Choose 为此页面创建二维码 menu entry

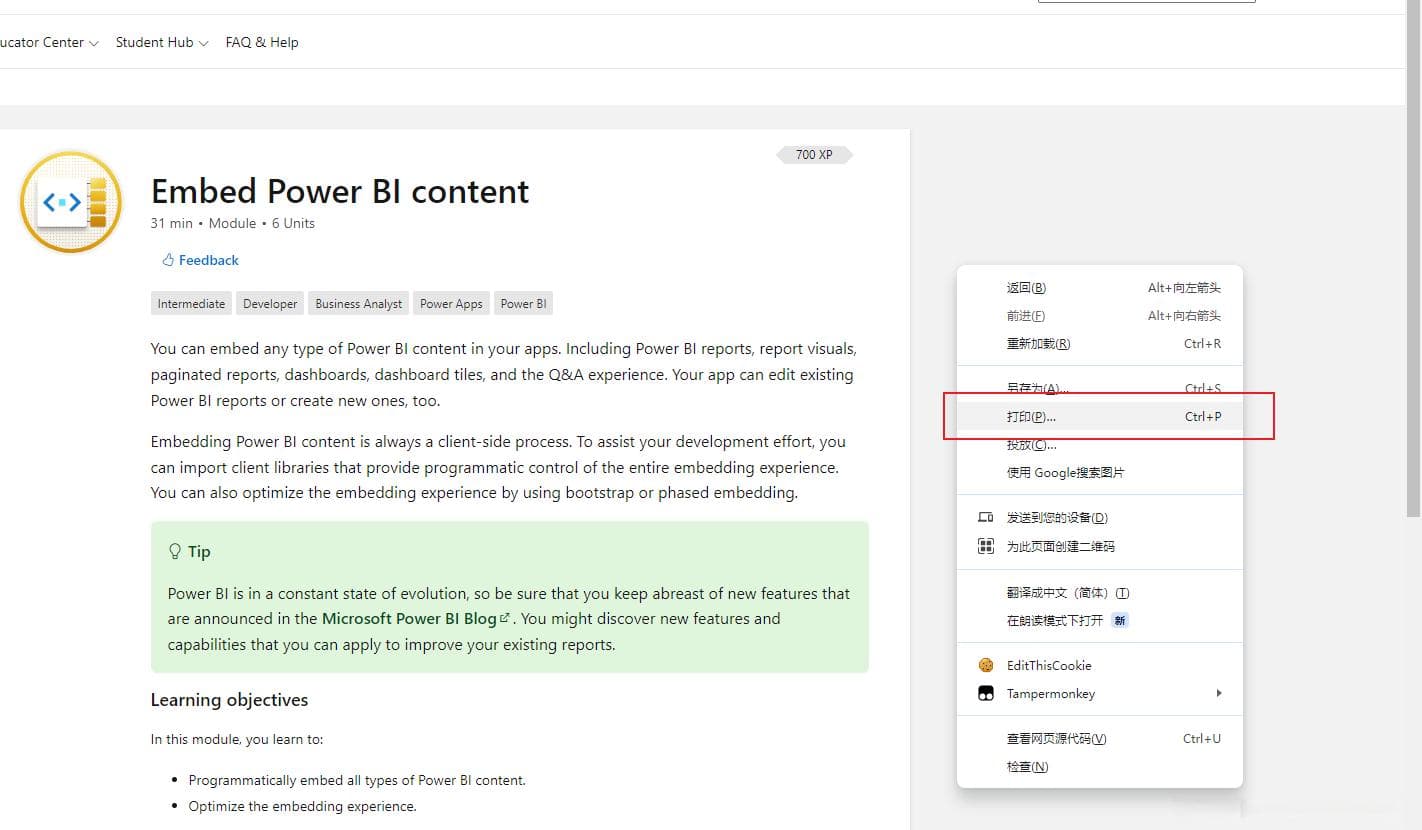tap(1099, 546)
